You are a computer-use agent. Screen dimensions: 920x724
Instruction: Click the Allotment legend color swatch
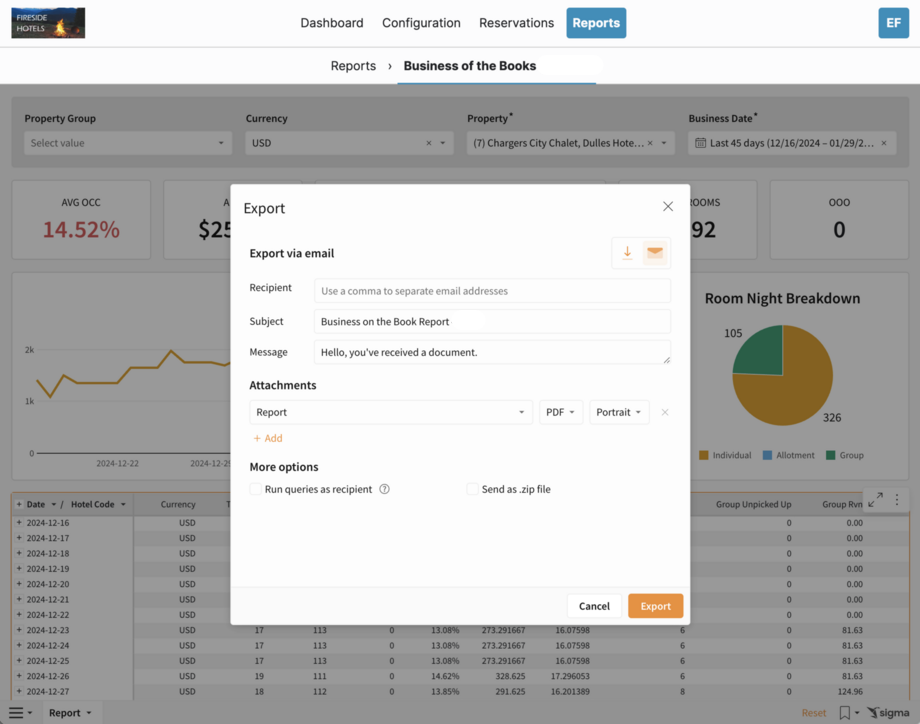(x=767, y=455)
